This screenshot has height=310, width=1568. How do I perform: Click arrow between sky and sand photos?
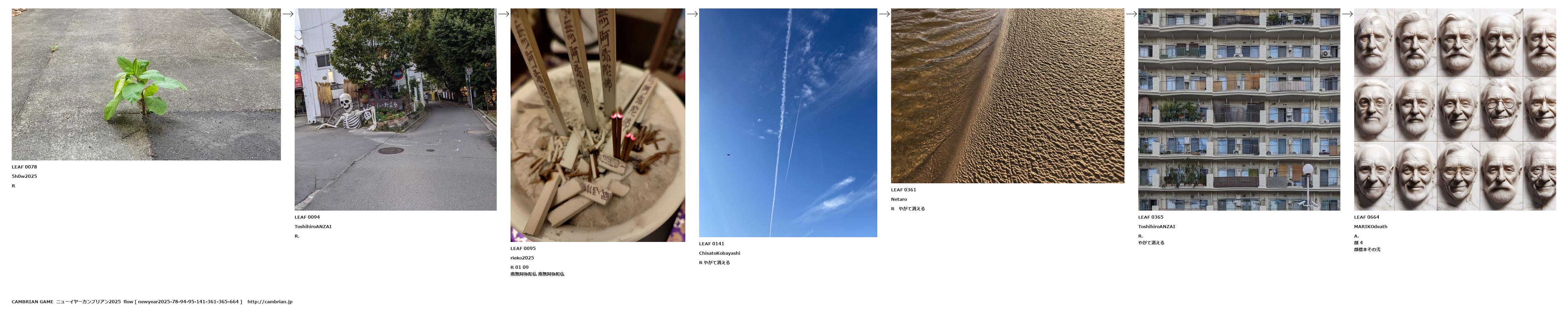(x=884, y=14)
